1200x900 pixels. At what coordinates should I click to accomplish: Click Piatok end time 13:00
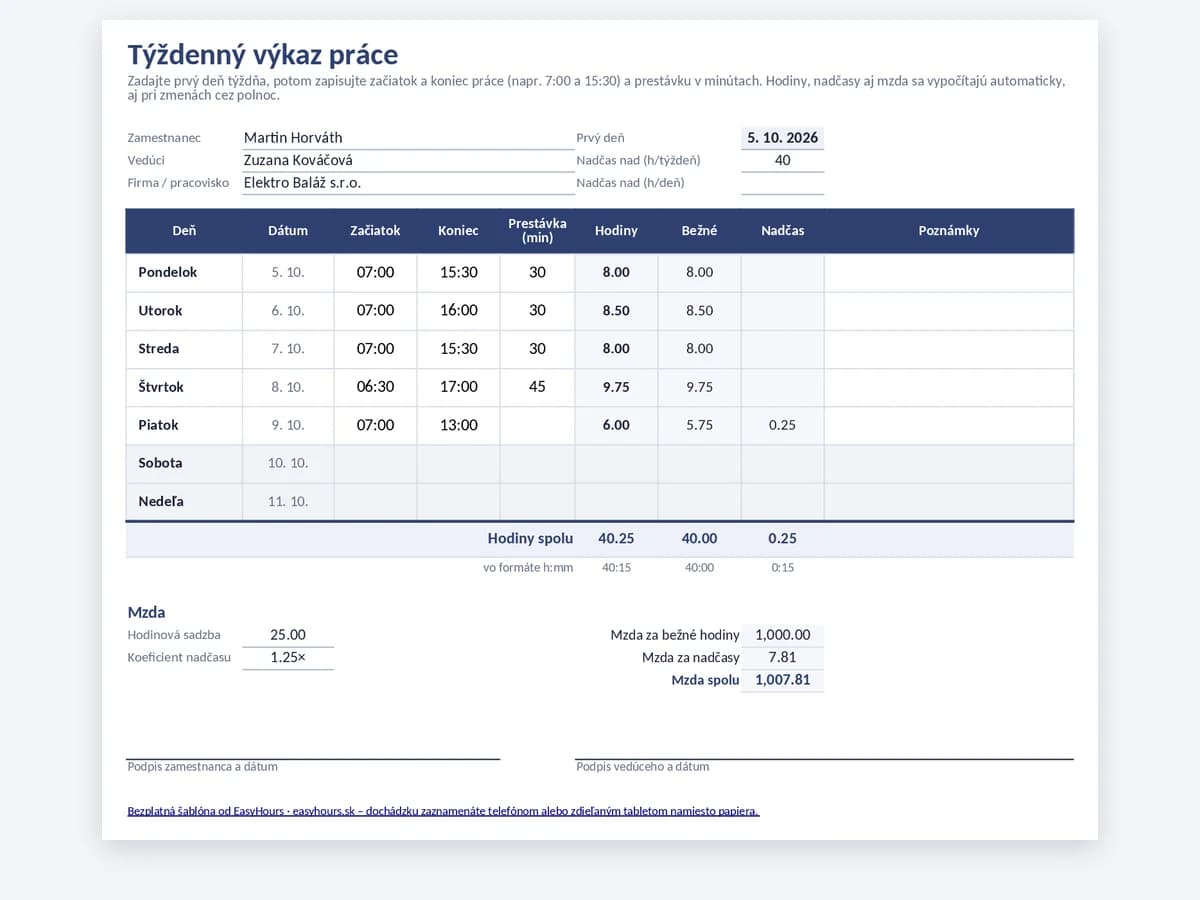tap(458, 425)
